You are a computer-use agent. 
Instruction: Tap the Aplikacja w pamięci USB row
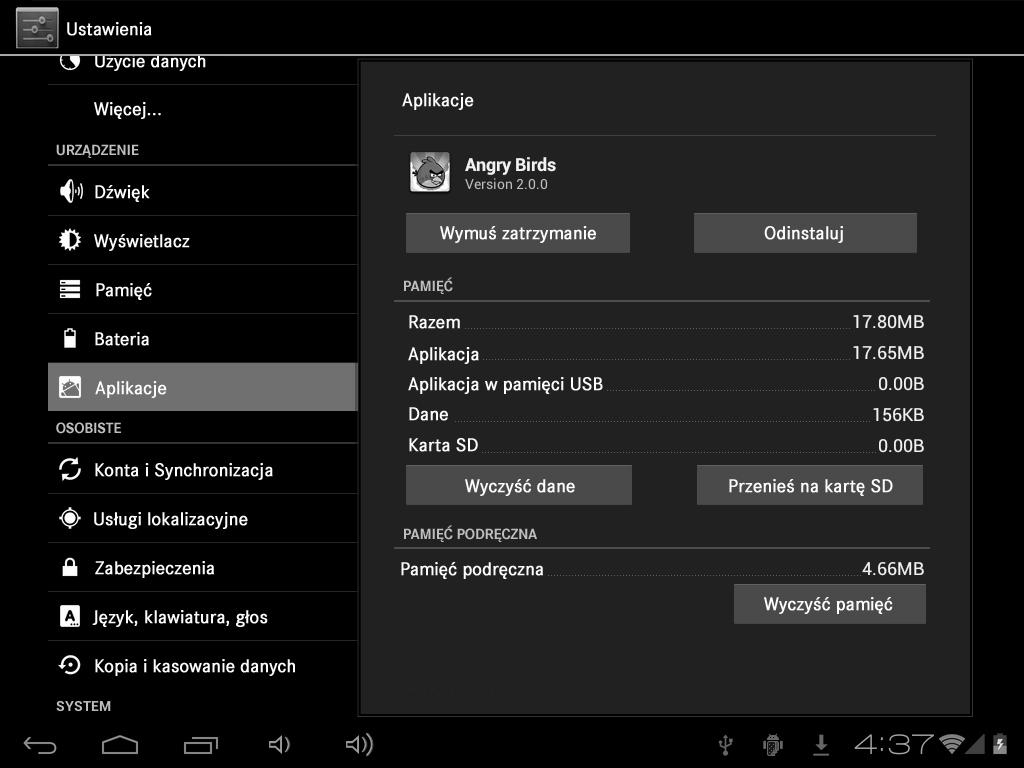coord(665,384)
